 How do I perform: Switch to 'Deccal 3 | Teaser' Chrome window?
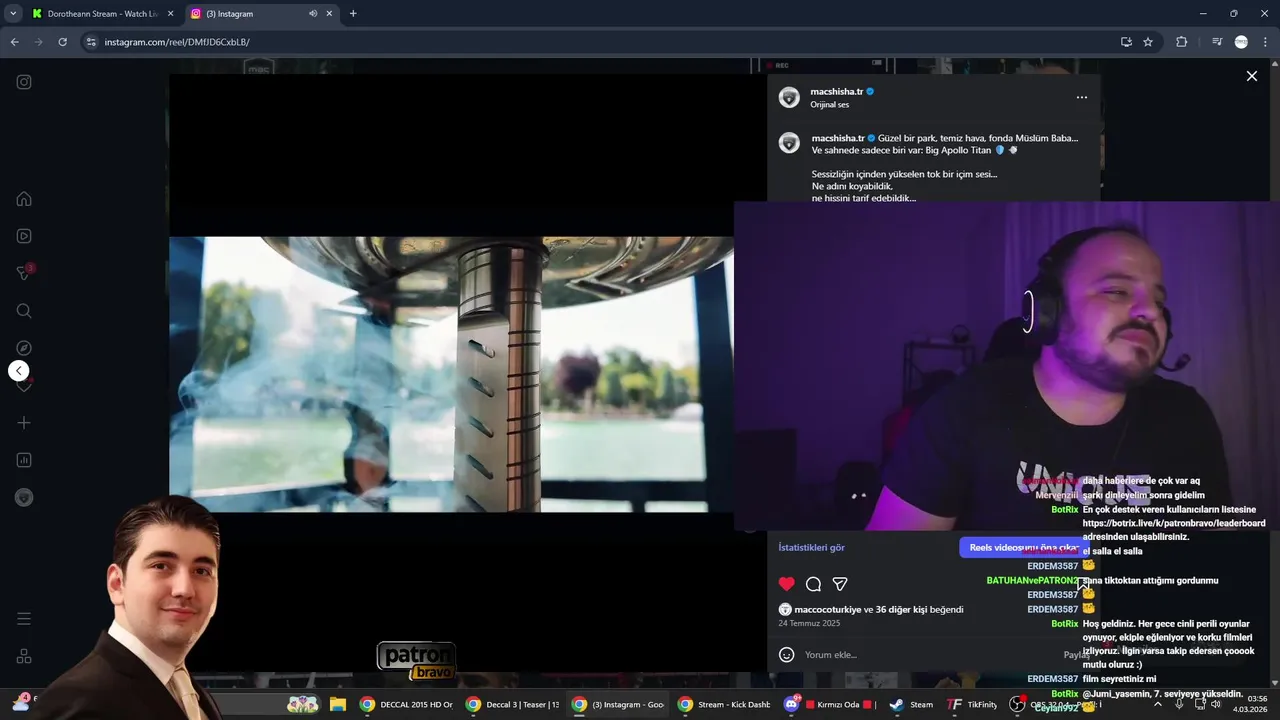tap(513, 704)
